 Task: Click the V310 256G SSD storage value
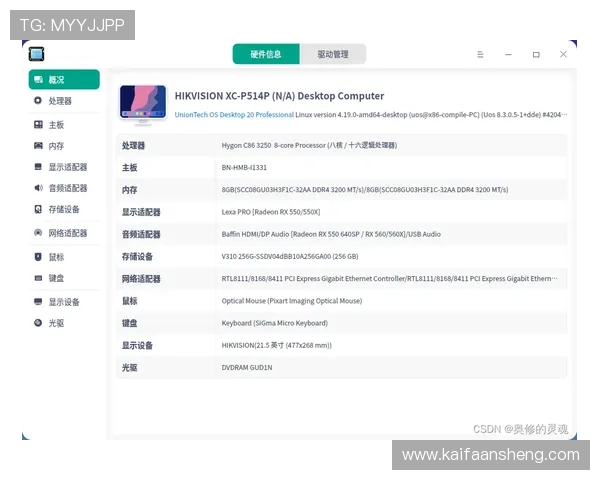pos(290,256)
